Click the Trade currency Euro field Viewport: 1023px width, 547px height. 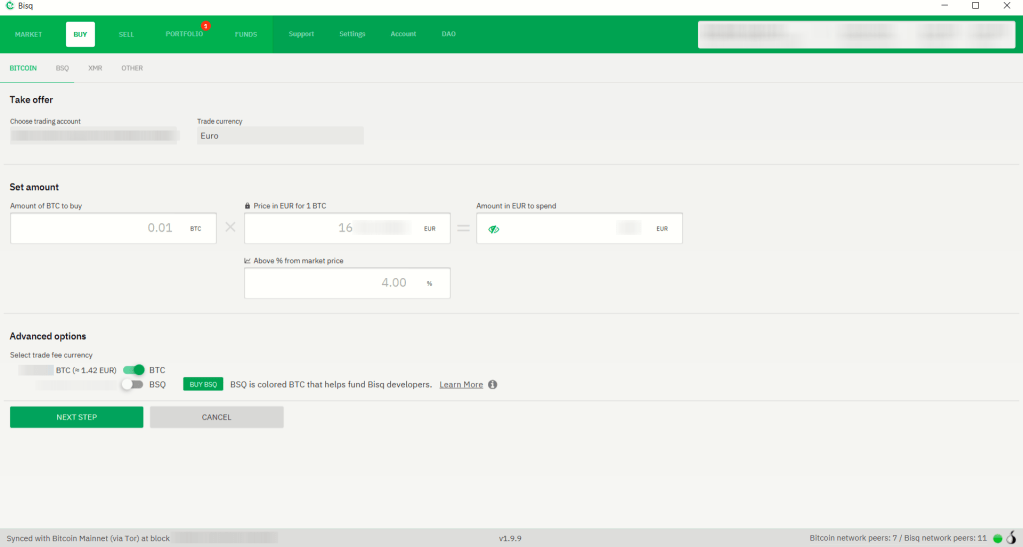click(280, 136)
